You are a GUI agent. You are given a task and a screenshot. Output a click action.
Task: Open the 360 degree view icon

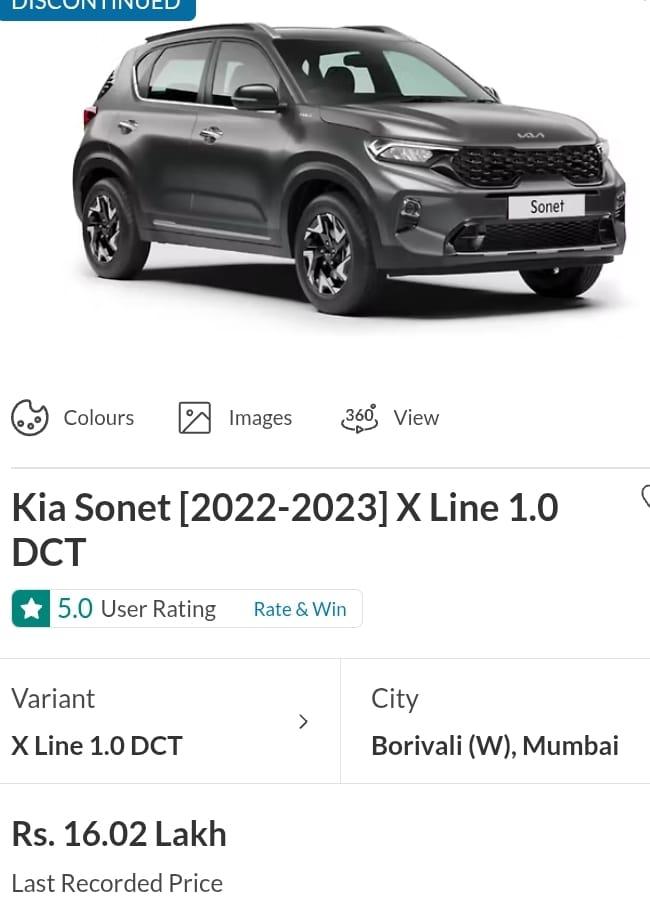[359, 417]
